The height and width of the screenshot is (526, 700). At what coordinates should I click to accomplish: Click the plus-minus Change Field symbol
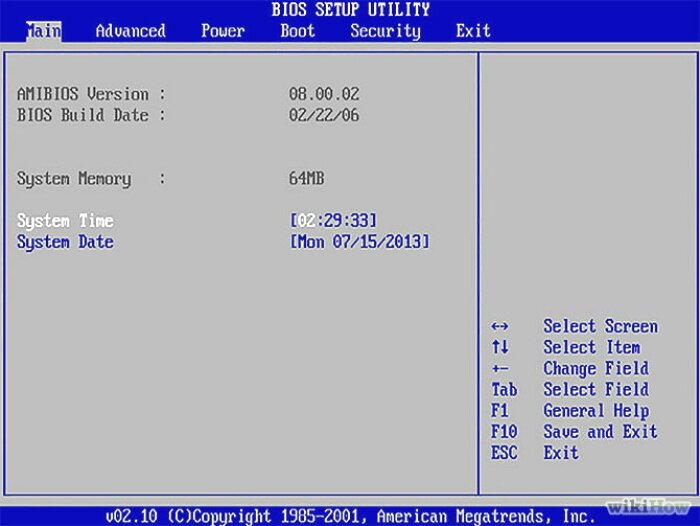[x=500, y=369]
